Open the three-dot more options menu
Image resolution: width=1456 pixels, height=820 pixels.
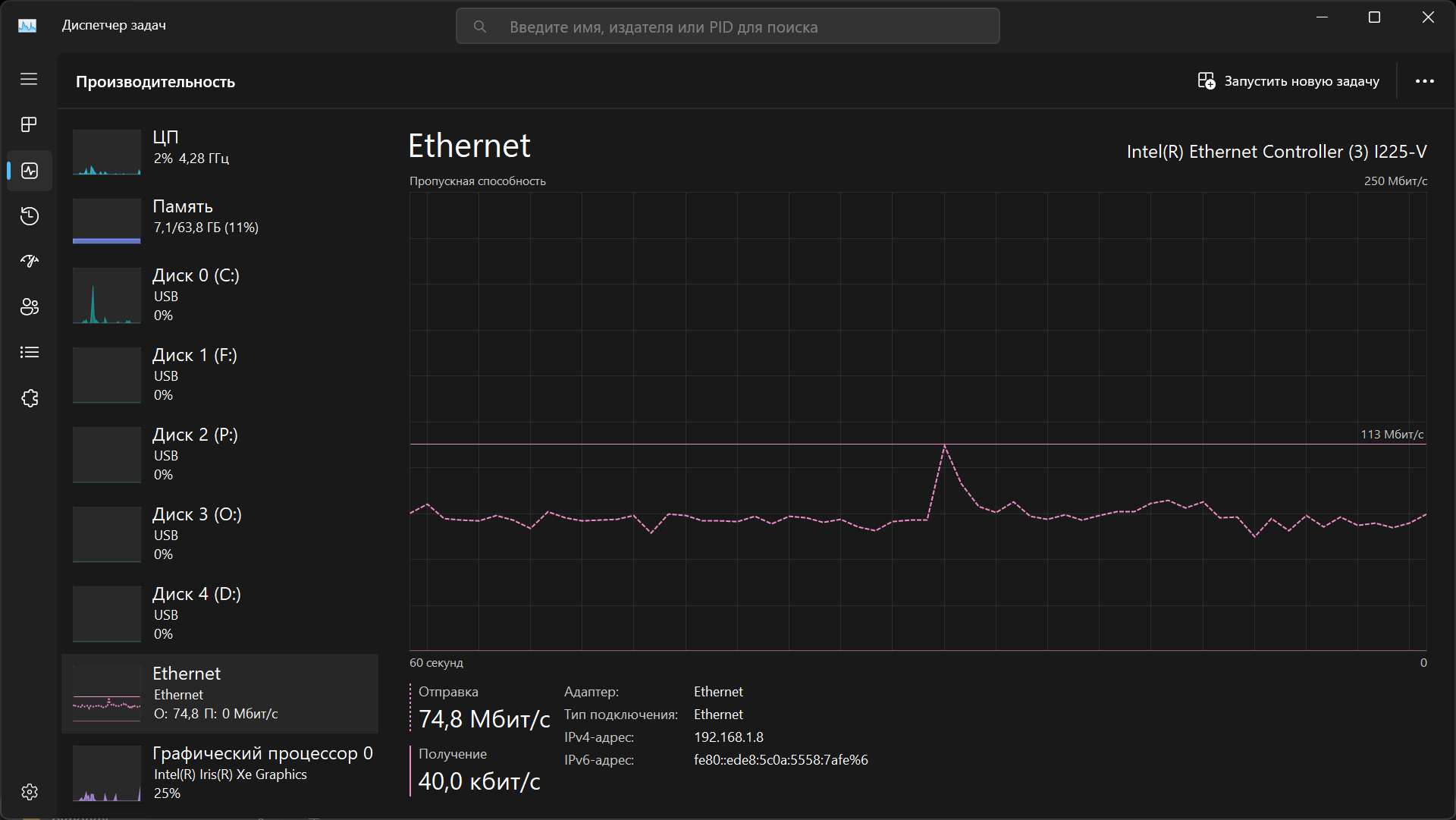click(x=1424, y=81)
